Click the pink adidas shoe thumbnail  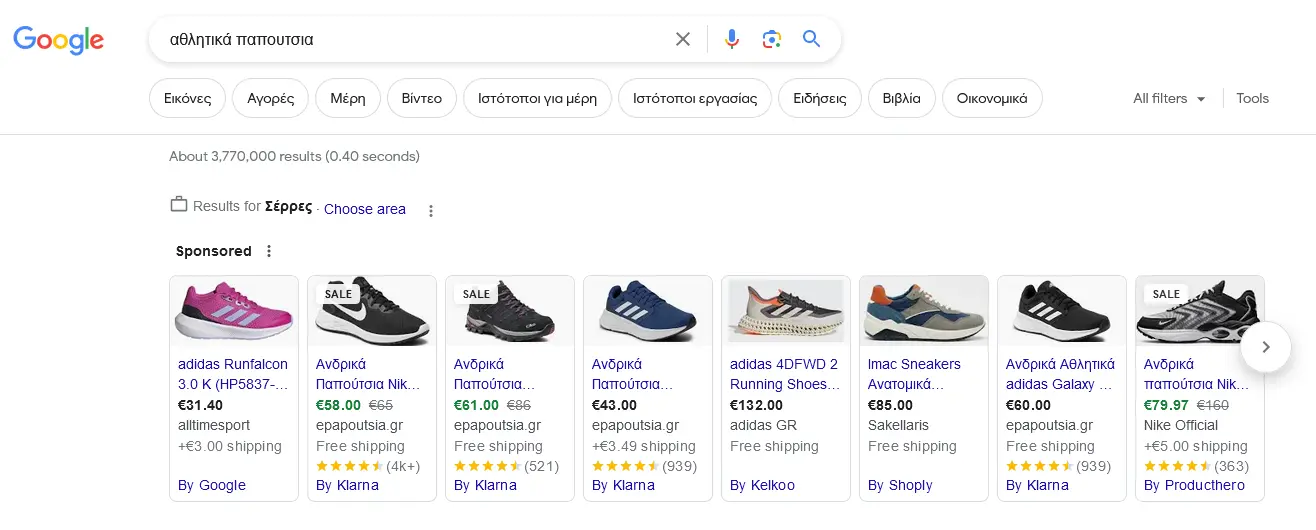(234, 311)
